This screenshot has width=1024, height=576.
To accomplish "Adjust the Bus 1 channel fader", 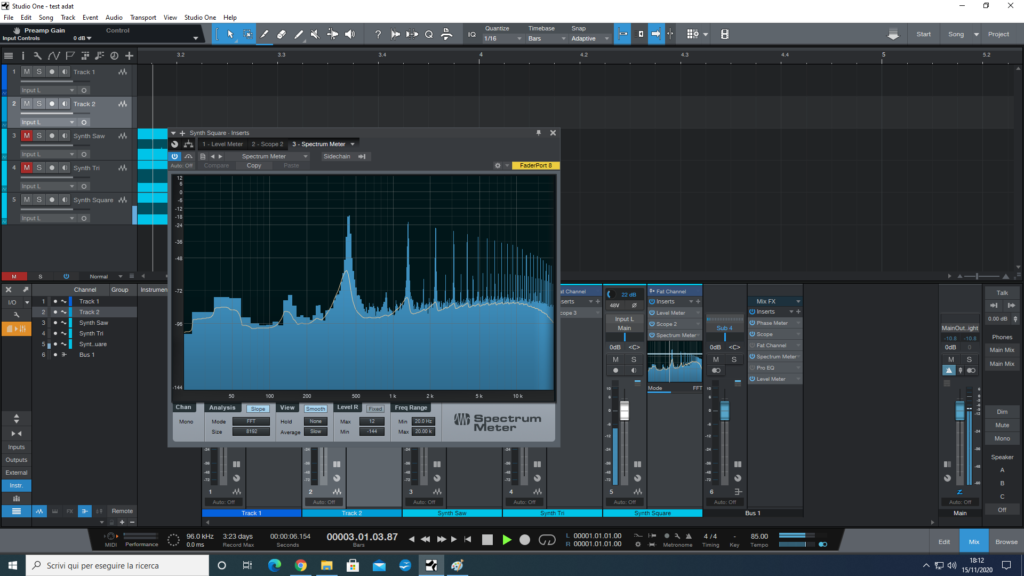I will click(x=724, y=411).
